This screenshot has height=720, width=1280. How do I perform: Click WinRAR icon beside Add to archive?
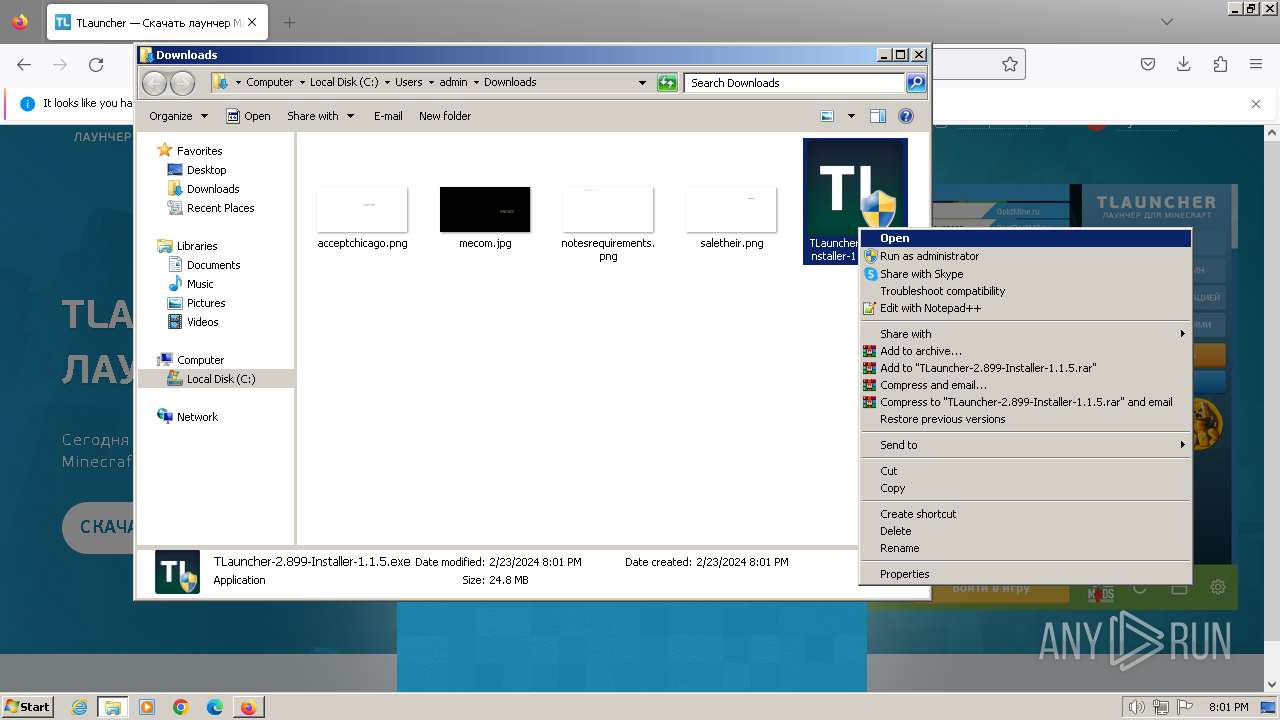870,351
